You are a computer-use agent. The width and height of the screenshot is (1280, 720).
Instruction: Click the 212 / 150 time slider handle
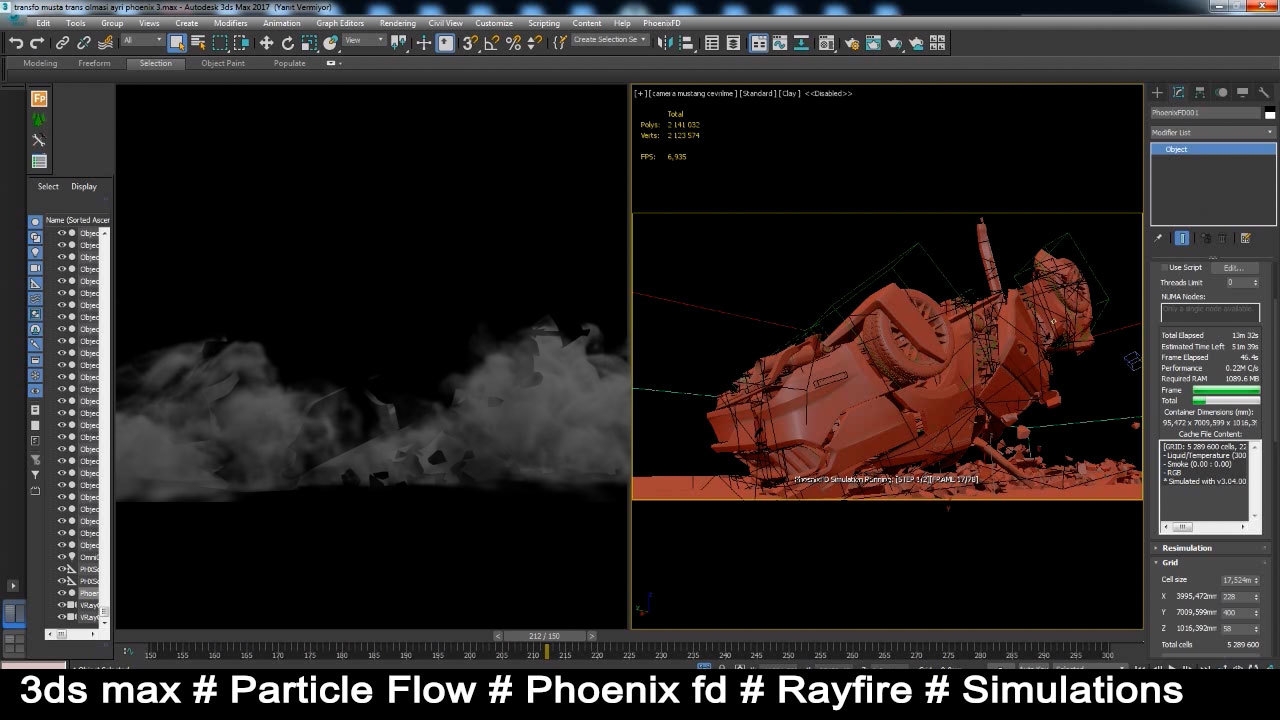pos(545,636)
